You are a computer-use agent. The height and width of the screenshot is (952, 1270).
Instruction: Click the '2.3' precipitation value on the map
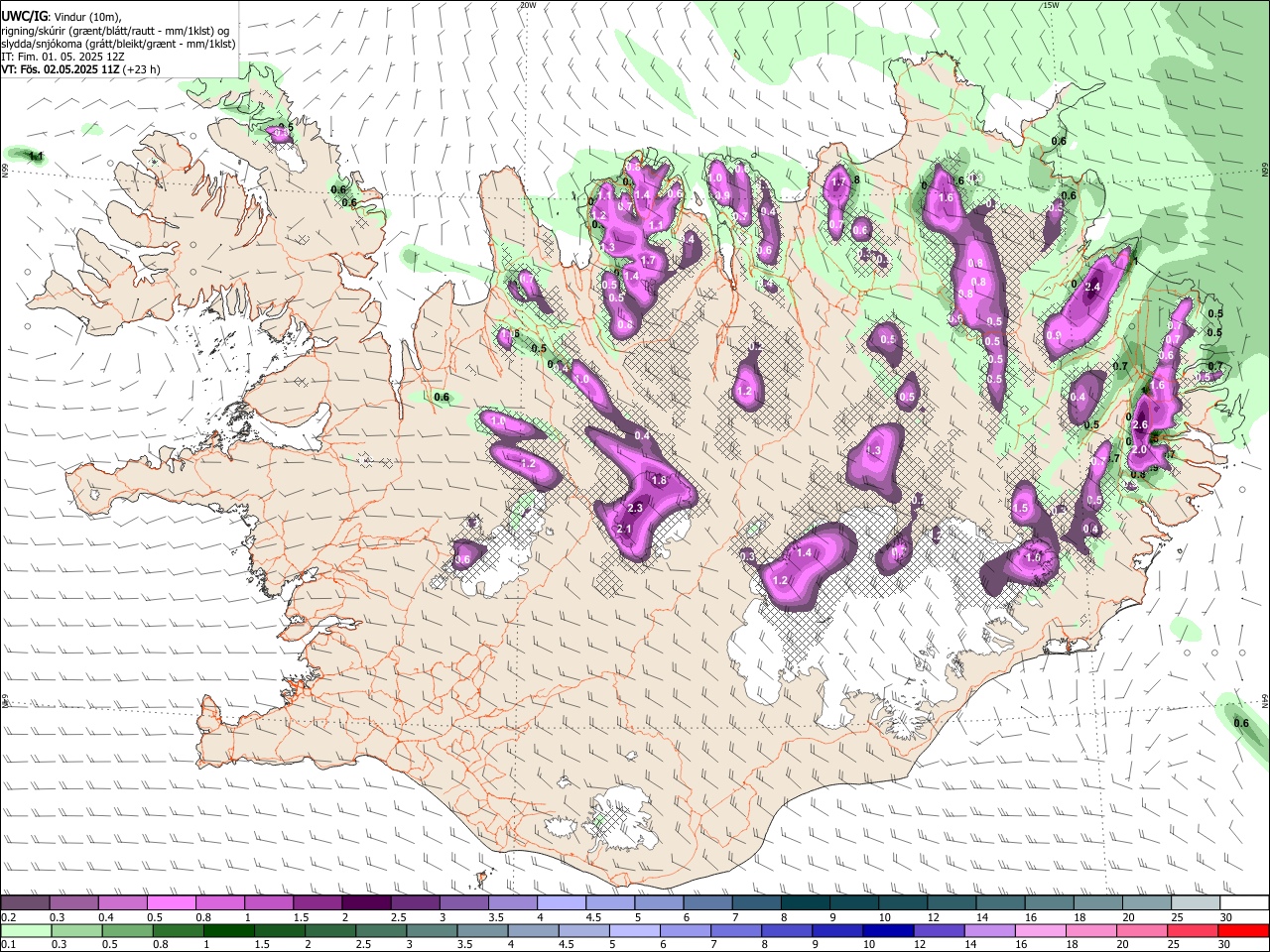(x=636, y=509)
